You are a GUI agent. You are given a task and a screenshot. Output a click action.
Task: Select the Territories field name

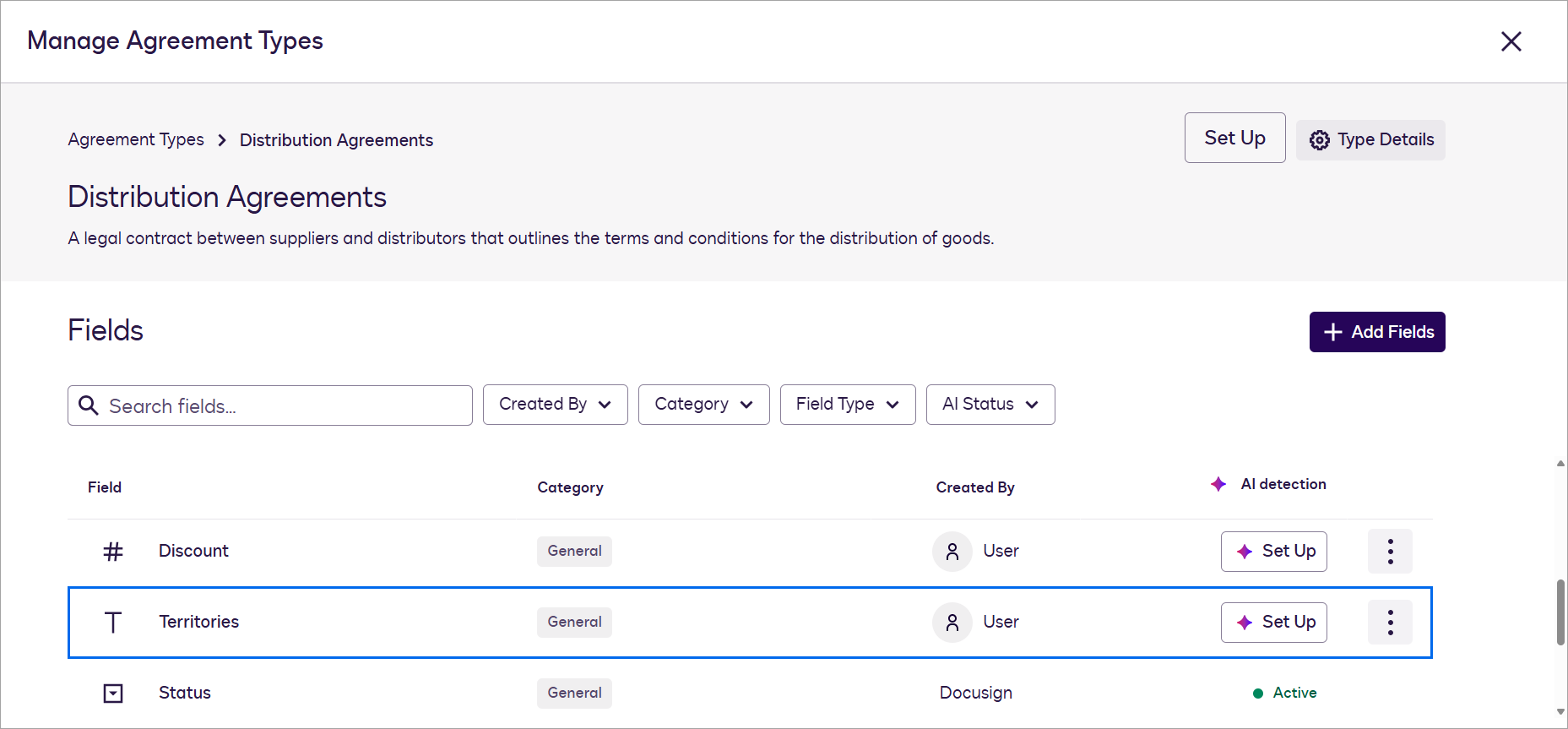[x=198, y=622]
